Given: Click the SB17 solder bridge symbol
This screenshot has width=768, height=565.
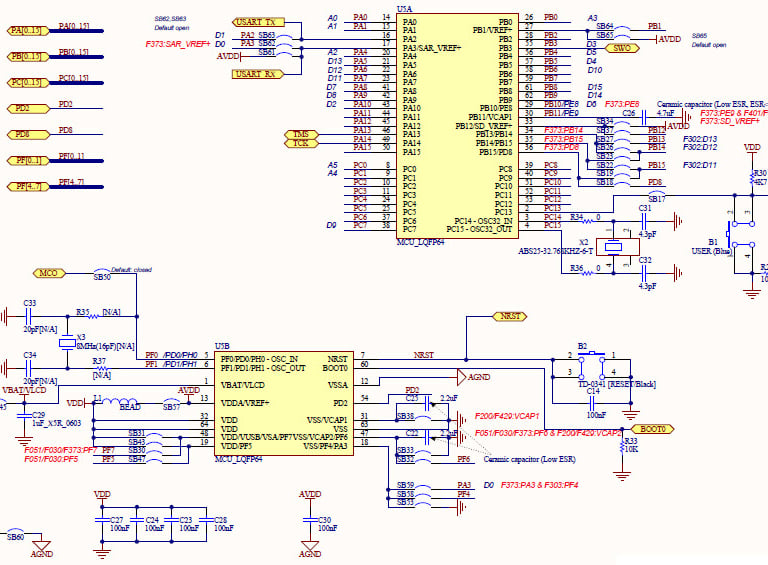Looking at the screenshot, I should point(657,195).
